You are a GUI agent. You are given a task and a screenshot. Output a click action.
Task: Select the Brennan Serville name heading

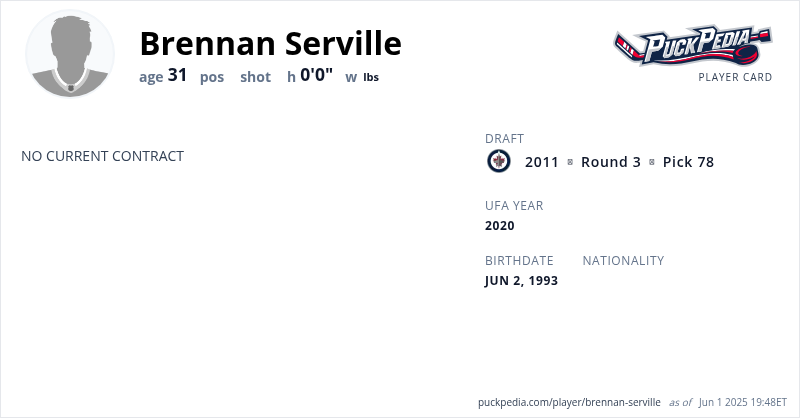tap(270, 43)
